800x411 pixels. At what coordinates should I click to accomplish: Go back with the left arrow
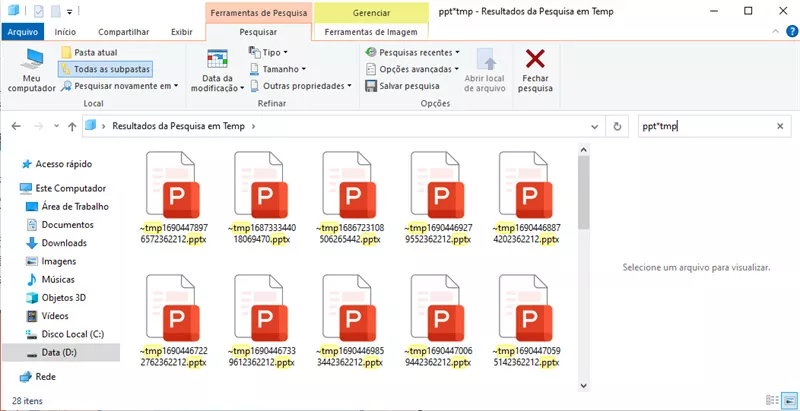pos(16,126)
